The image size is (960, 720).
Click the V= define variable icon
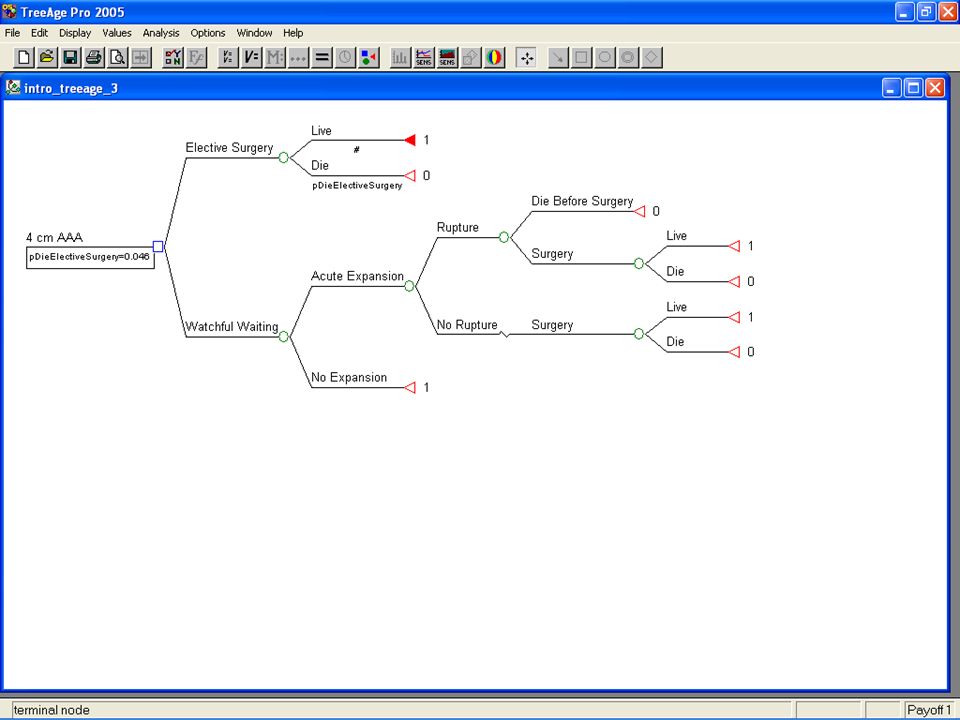click(252, 58)
